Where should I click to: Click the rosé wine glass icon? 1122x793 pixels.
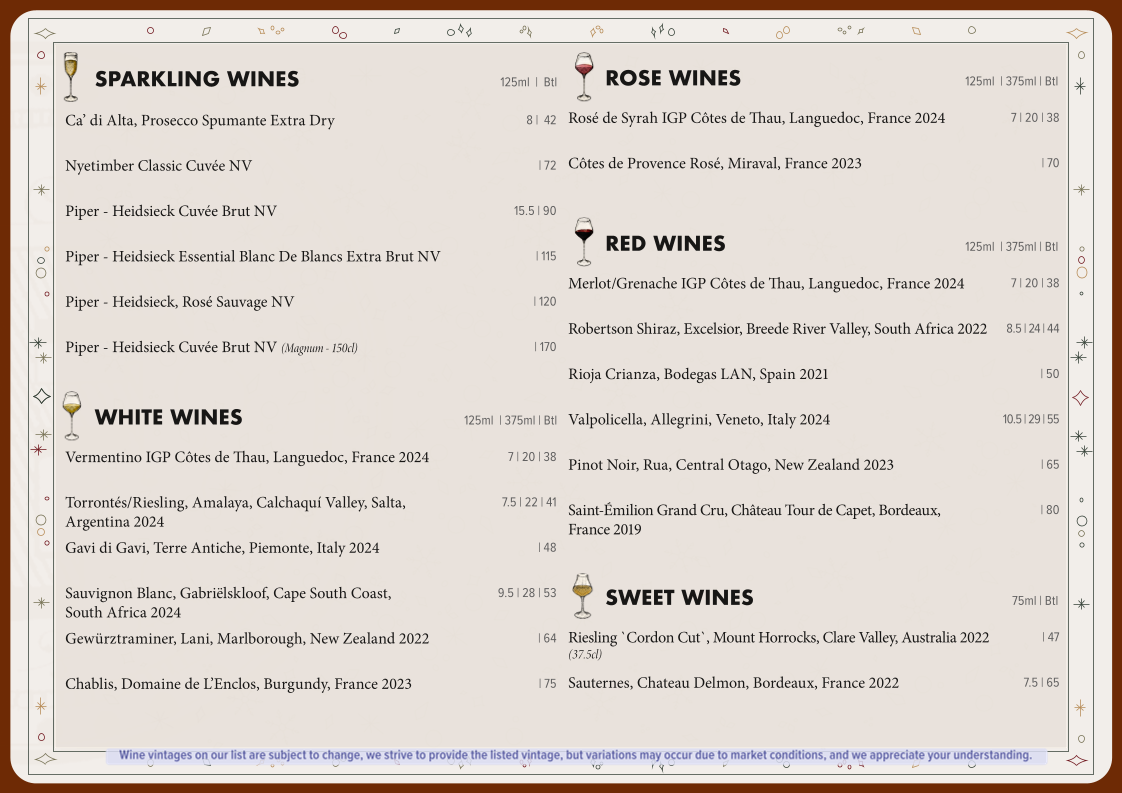click(584, 77)
